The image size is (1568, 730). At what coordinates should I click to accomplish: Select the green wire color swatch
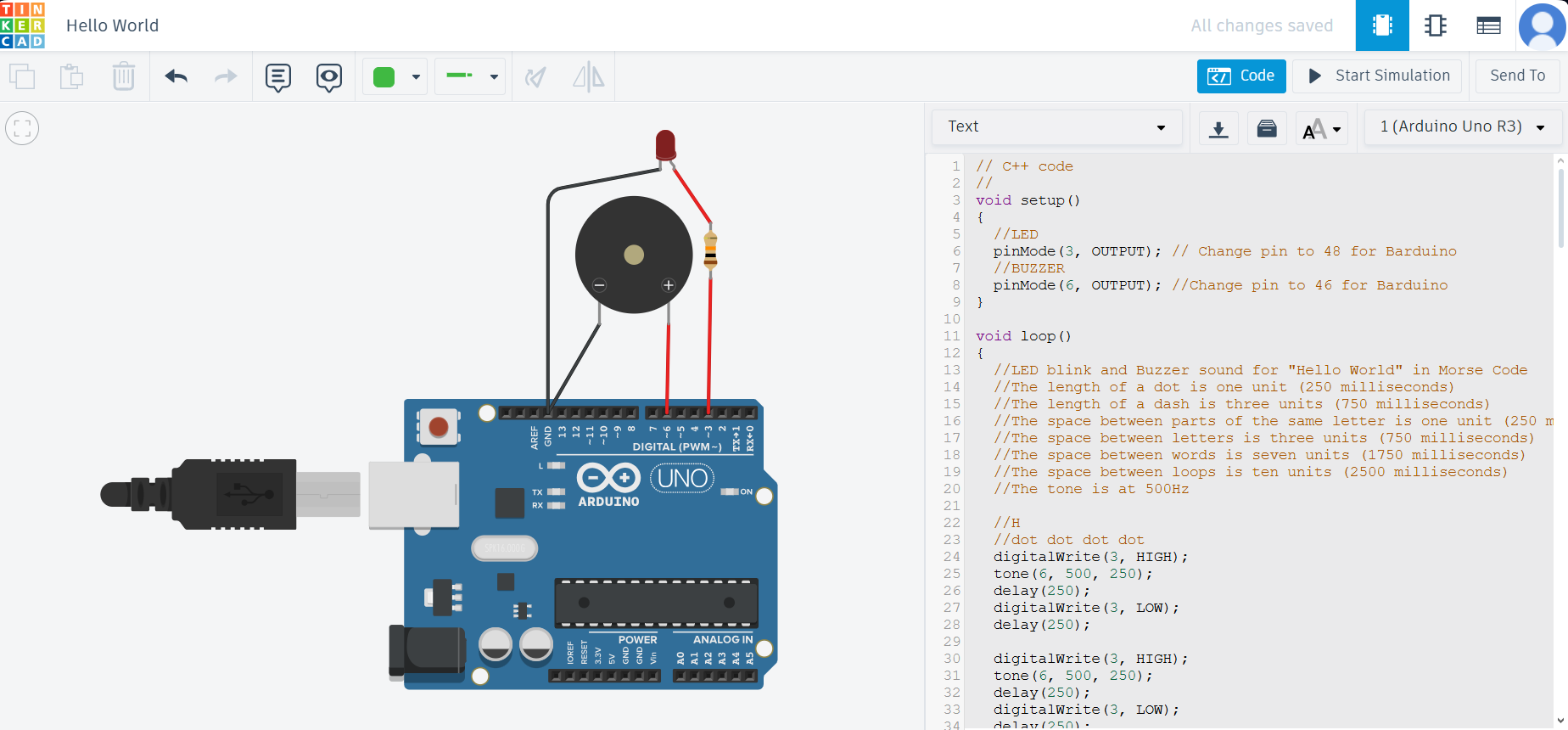click(384, 77)
